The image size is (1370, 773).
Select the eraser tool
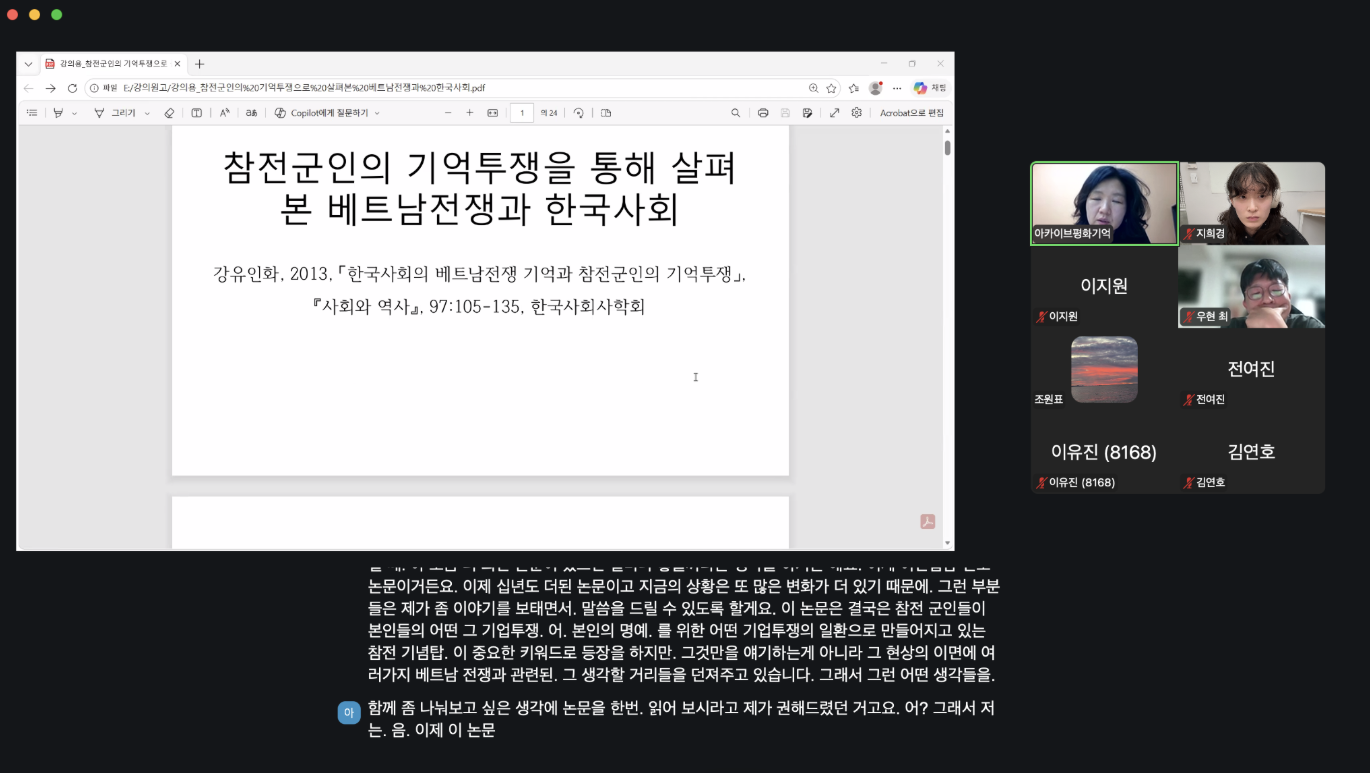(169, 113)
